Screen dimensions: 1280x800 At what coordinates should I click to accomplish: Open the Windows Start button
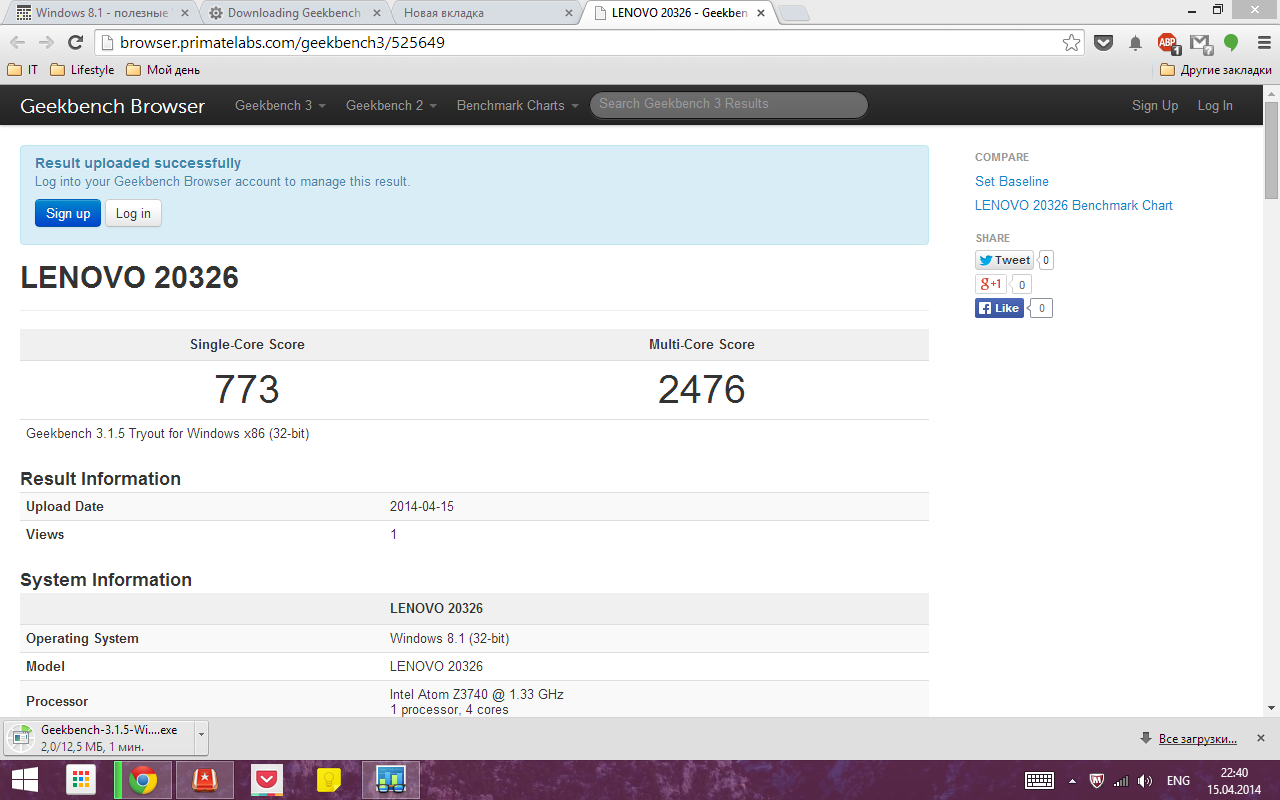tap(25, 780)
